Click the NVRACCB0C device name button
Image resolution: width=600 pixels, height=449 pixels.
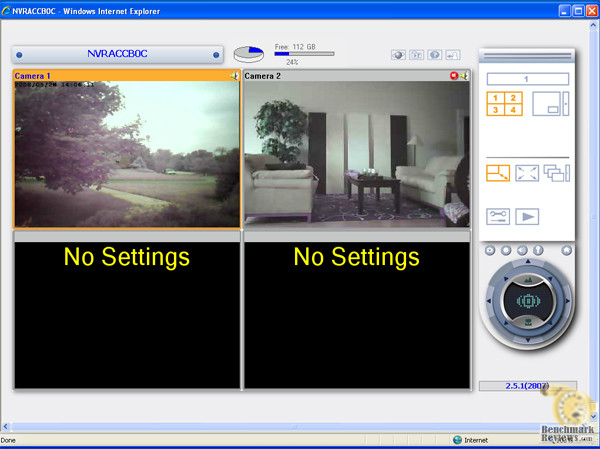[x=117, y=55]
